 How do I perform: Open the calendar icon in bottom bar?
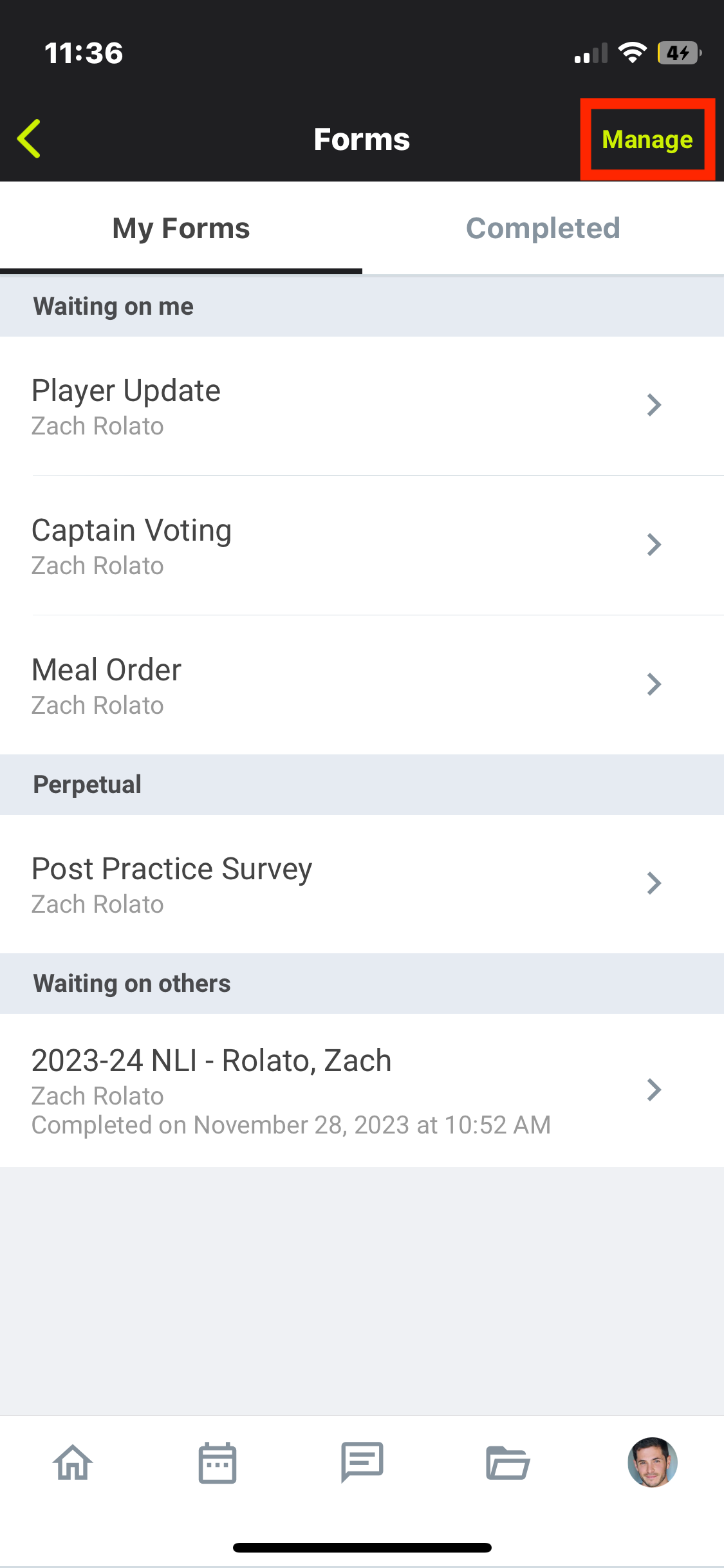pyautogui.click(x=218, y=1462)
